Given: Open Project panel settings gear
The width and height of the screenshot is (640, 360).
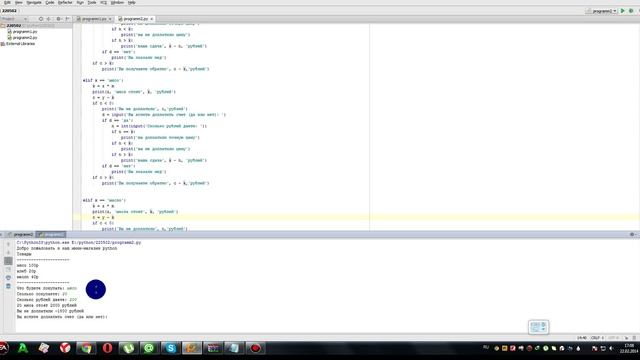Looking at the screenshot, I should [59, 19].
